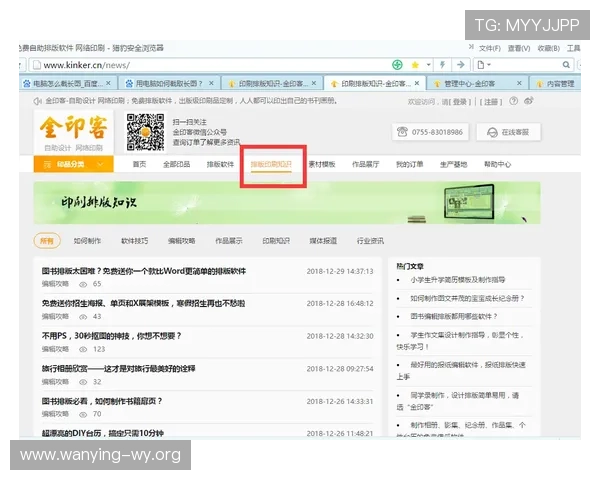Open the 查看(V) menu
Viewport: 600px width, 480px height.
point(519,48)
